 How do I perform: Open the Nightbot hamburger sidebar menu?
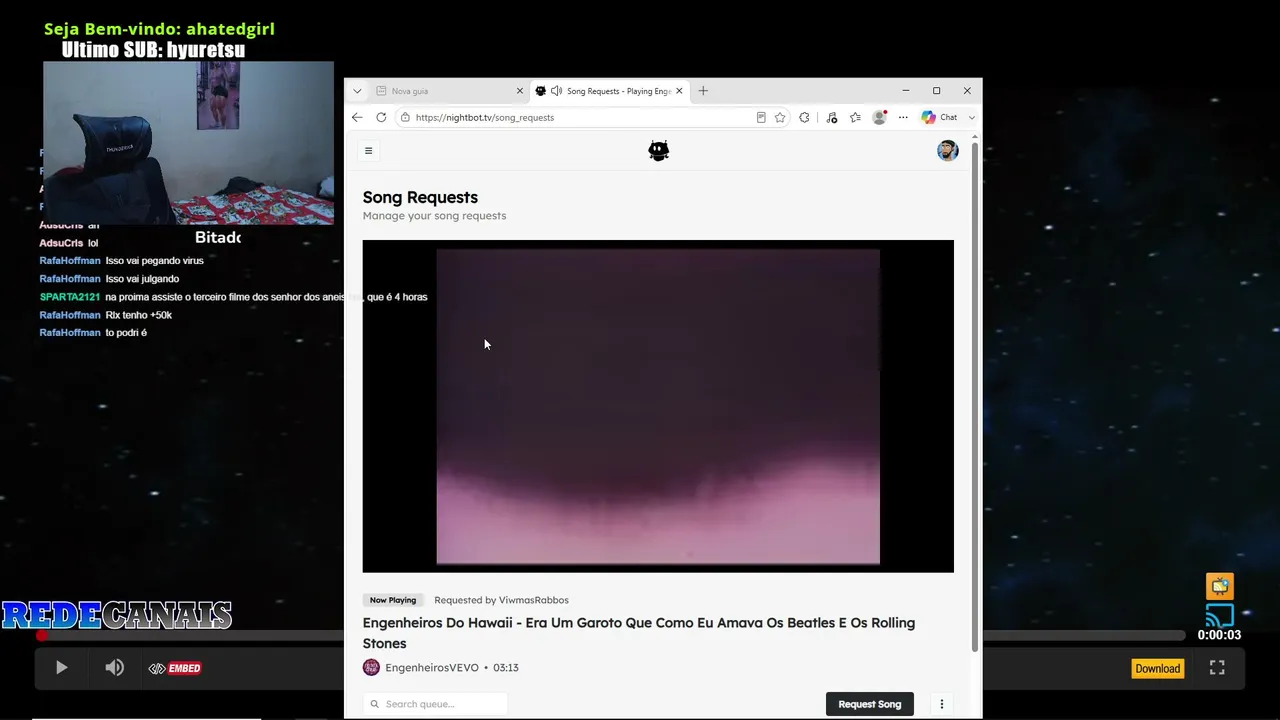point(368,151)
